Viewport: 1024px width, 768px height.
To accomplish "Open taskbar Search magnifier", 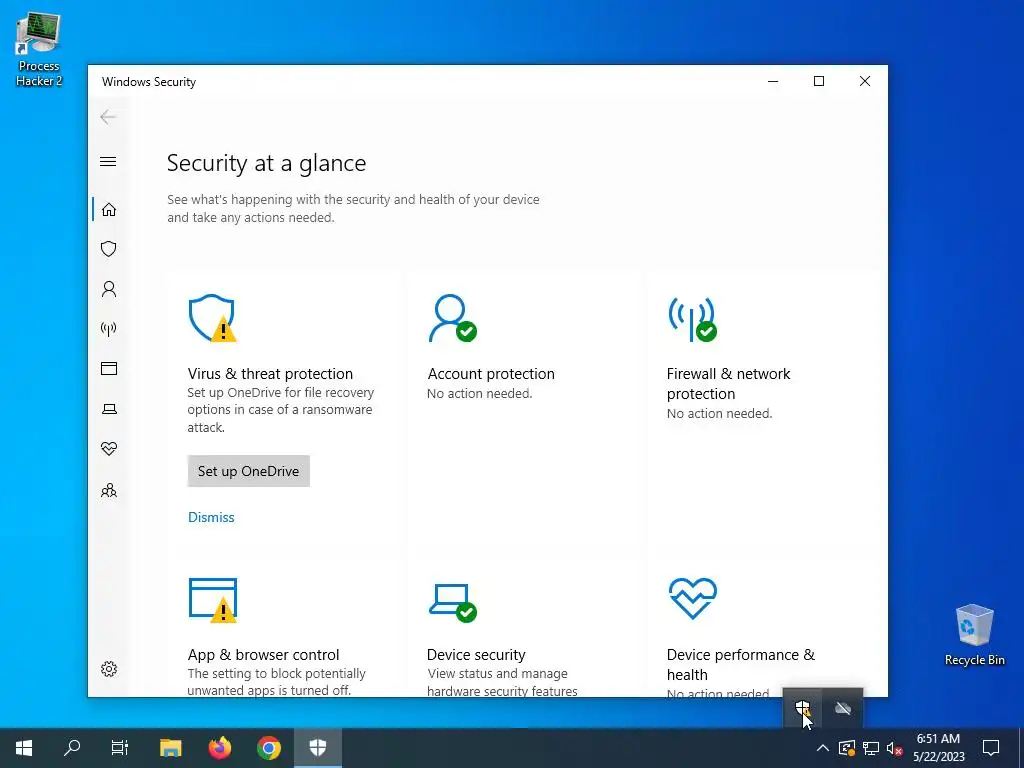I will 72,748.
